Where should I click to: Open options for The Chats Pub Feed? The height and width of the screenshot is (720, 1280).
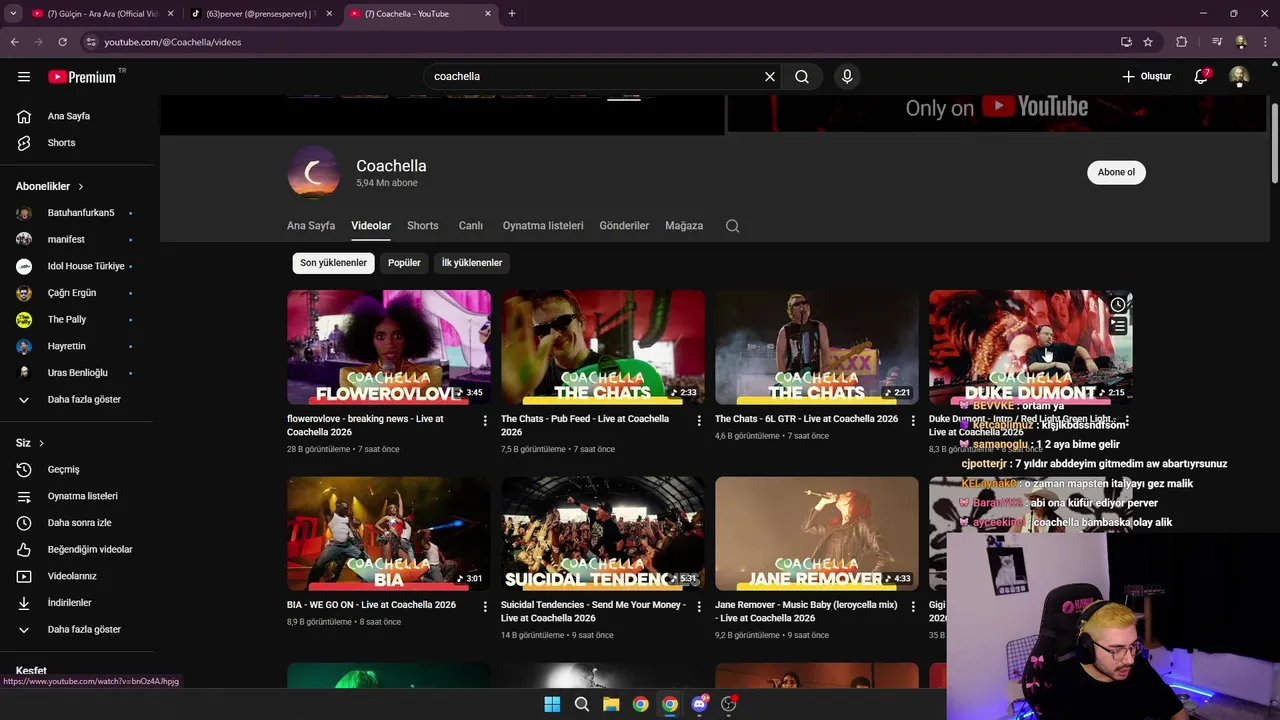pos(699,421)
